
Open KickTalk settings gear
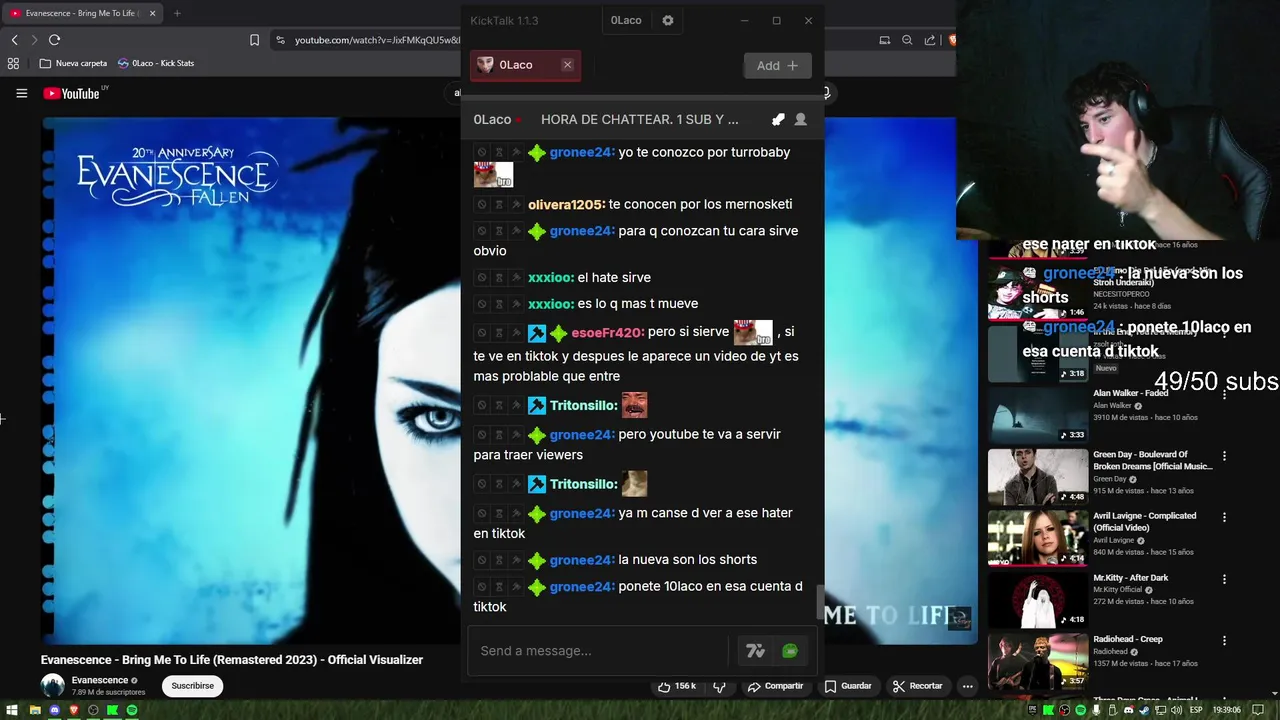click(668, 20)
